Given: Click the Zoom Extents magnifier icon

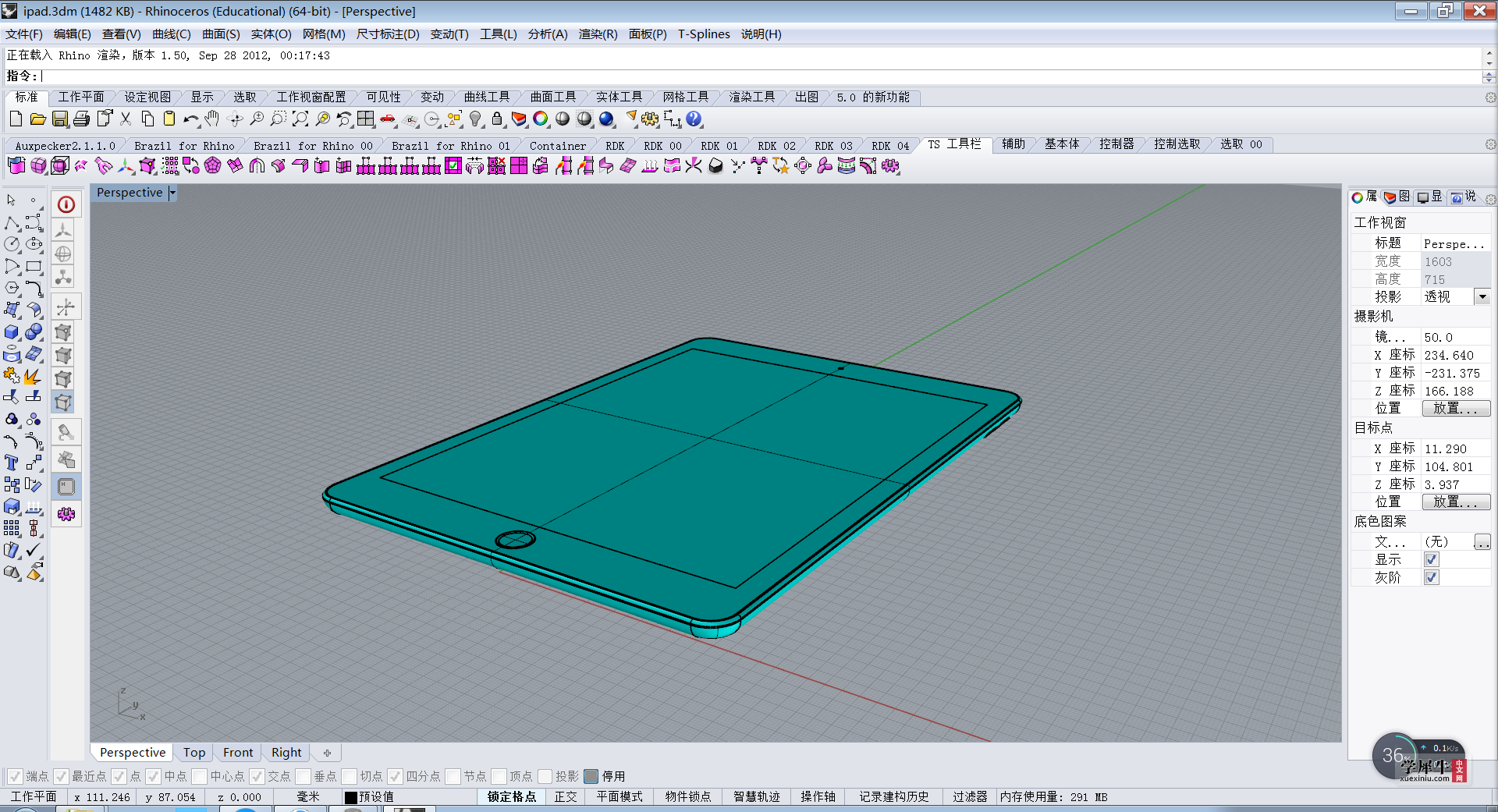Looking at the screenshot, I should 300,119.
